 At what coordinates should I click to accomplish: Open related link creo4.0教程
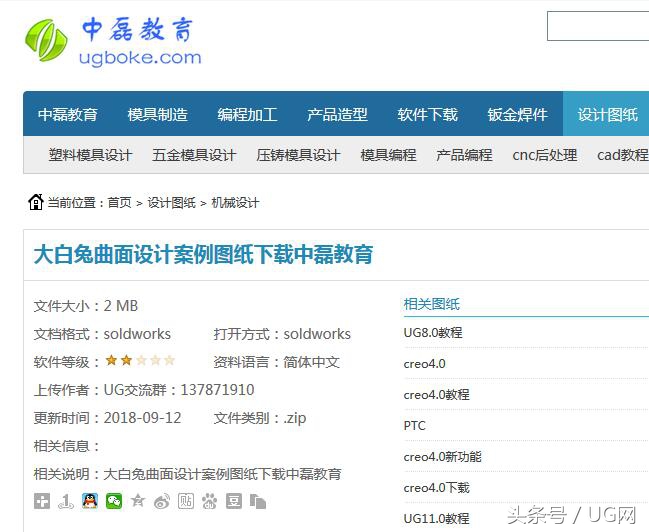point(437,395)
